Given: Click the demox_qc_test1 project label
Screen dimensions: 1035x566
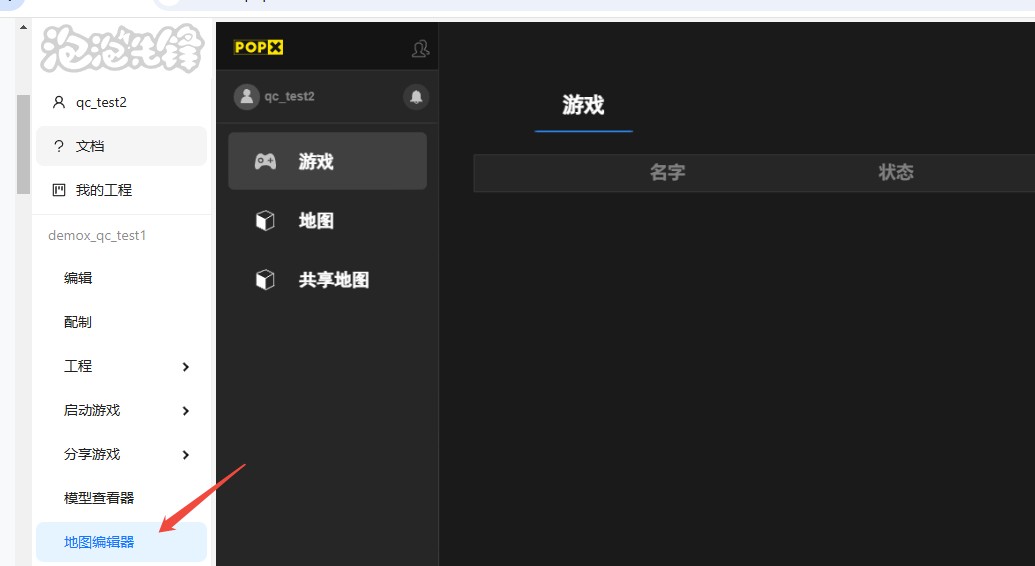Looking at the screenshot, I should [x=97, y=236].
